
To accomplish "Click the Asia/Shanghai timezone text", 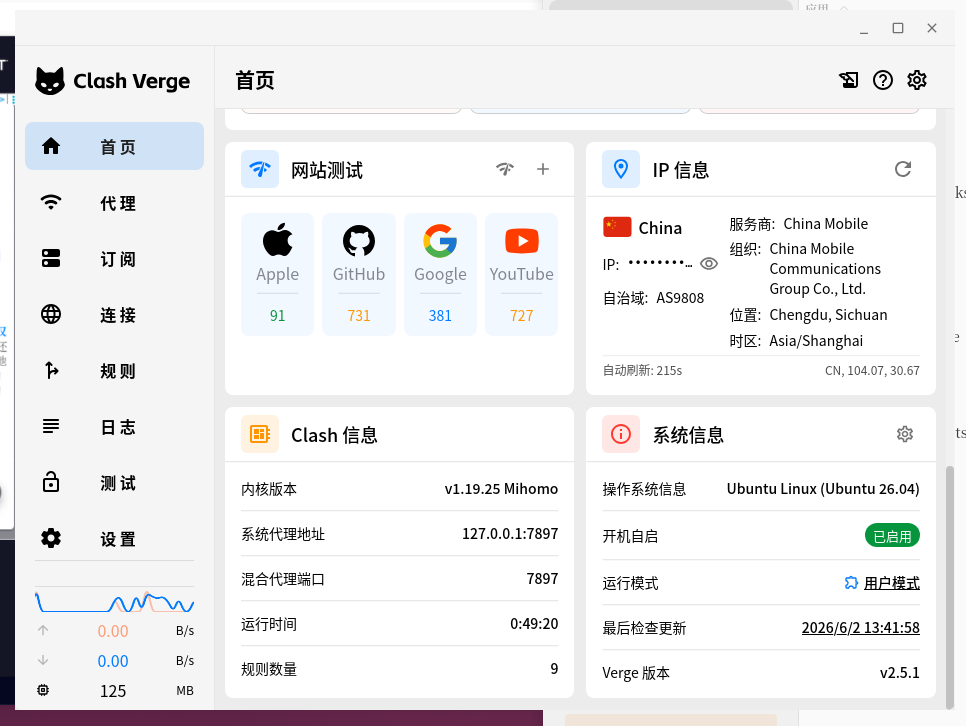I will [816, 341].
